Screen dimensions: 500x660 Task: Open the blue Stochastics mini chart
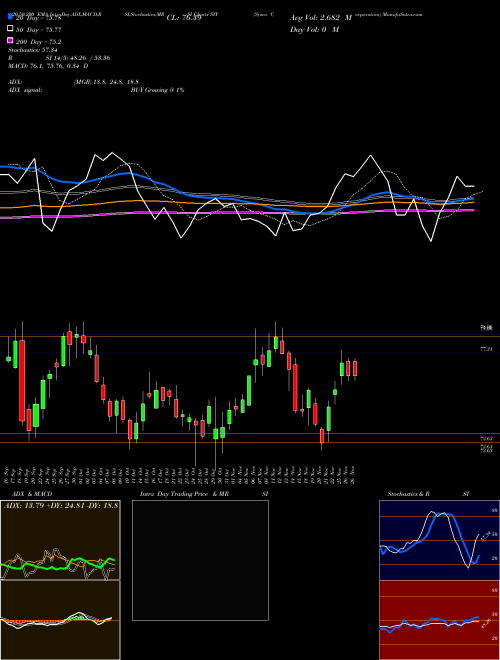[x=439, y=540]
